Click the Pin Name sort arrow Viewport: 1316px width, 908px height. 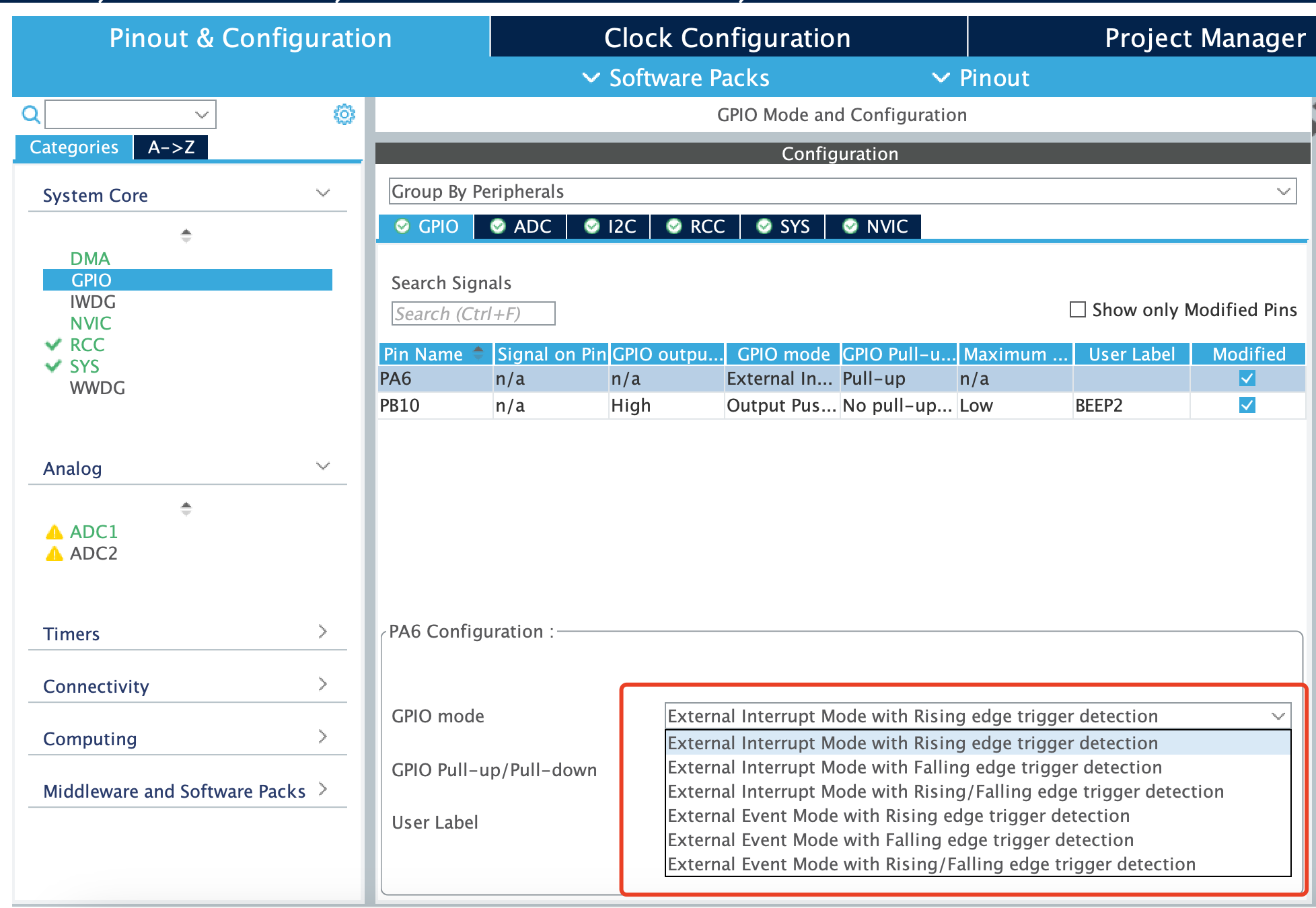[478, 352]
